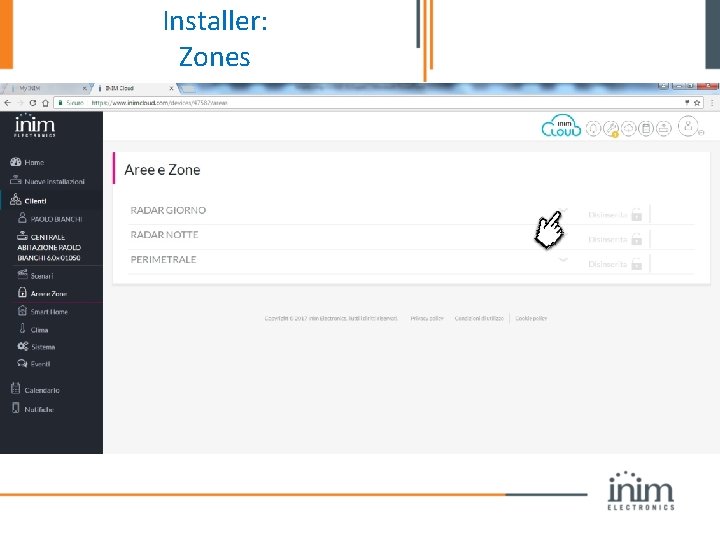
Task: Click the Scenari icon in sidebar
Action: pyautogui.click(x=22, y=274)
